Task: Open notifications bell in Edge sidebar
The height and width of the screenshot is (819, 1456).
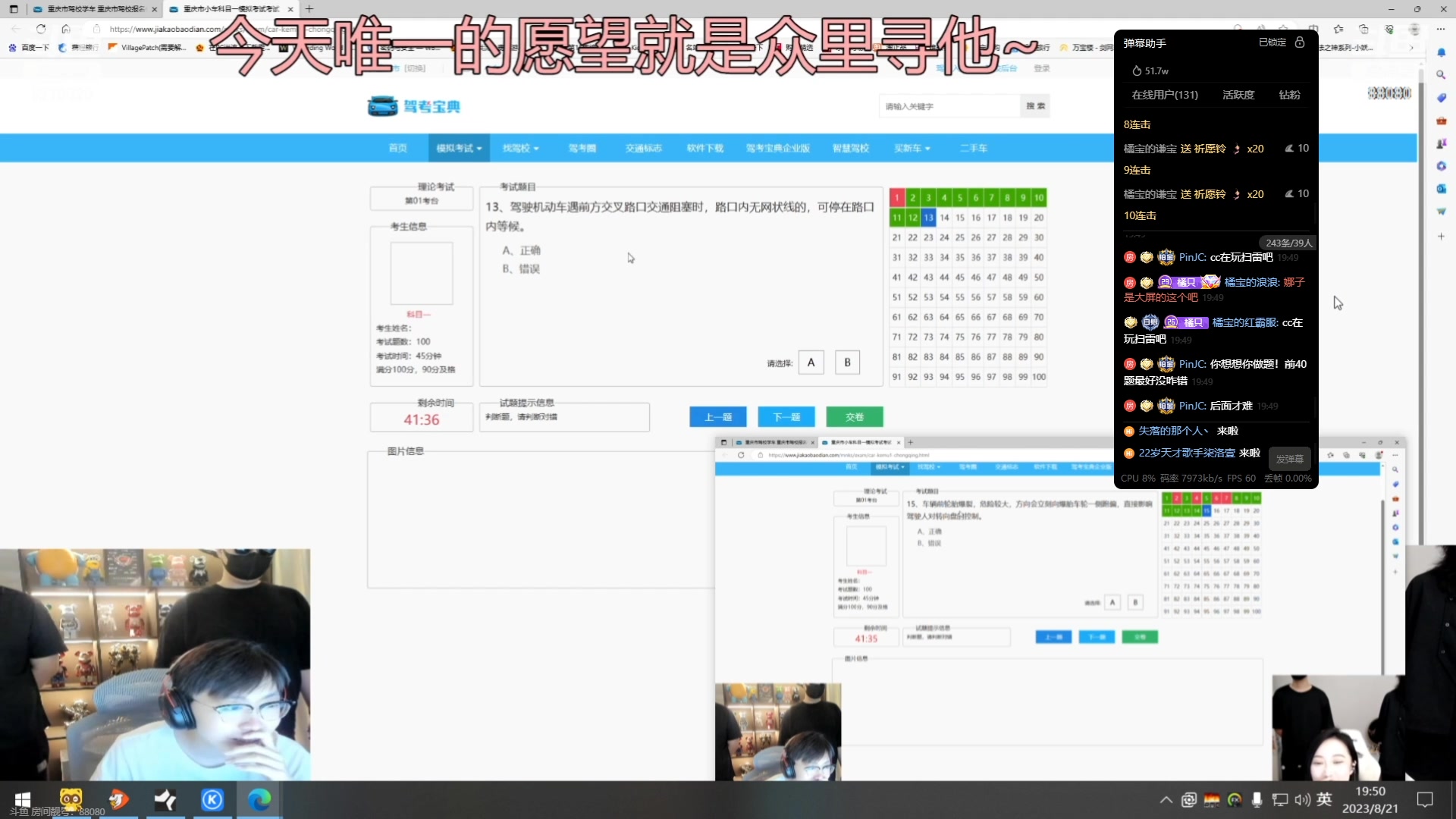Action: 1442,52
